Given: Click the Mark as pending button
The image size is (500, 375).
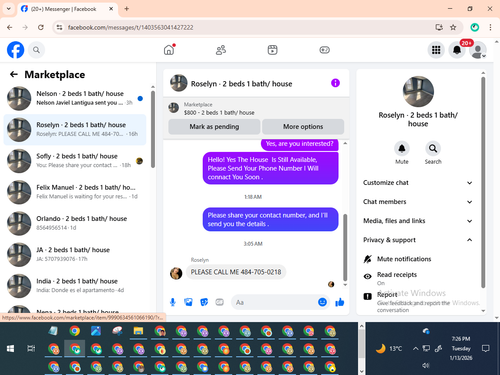Looking at the screenshot, I should pyautogui.click(x=214, y=127).
